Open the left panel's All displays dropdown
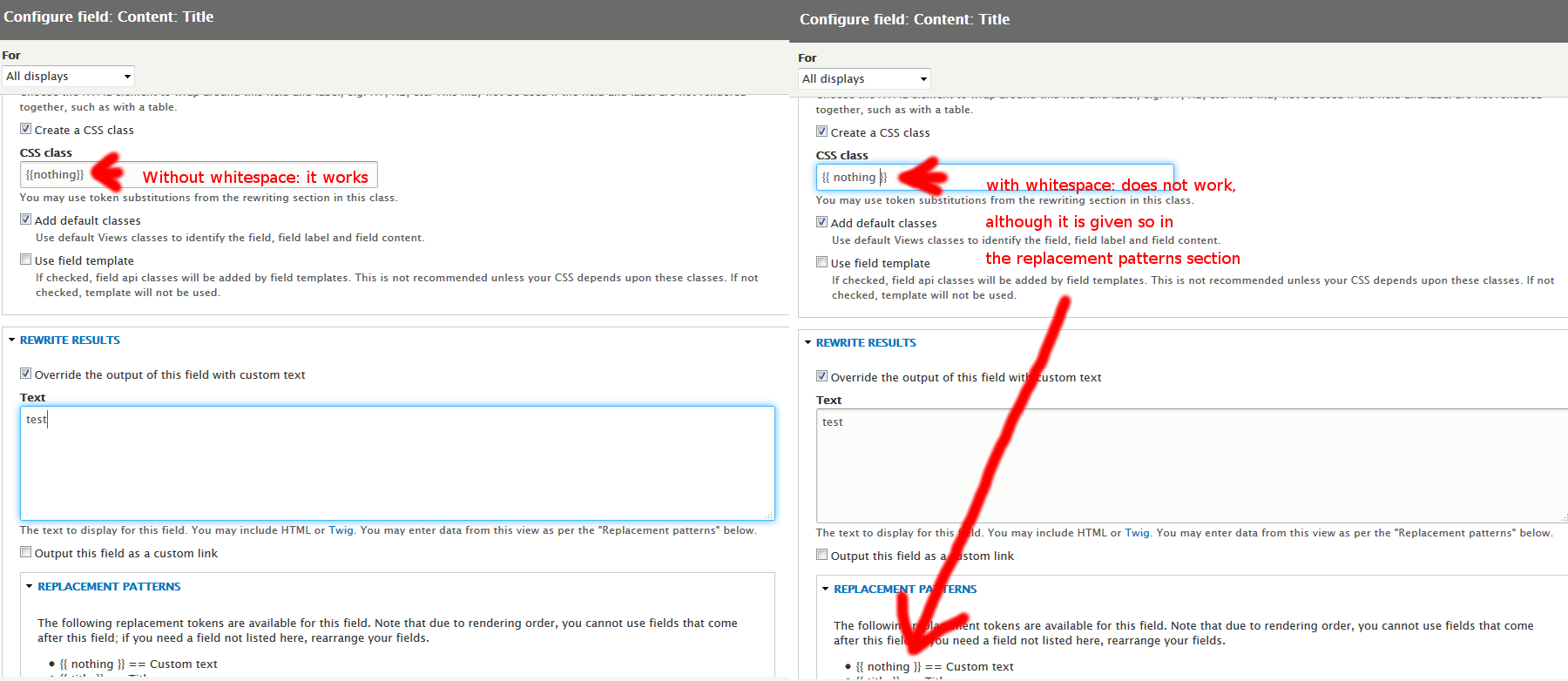This screenshot has width=1568, height=681. (68, 77)
